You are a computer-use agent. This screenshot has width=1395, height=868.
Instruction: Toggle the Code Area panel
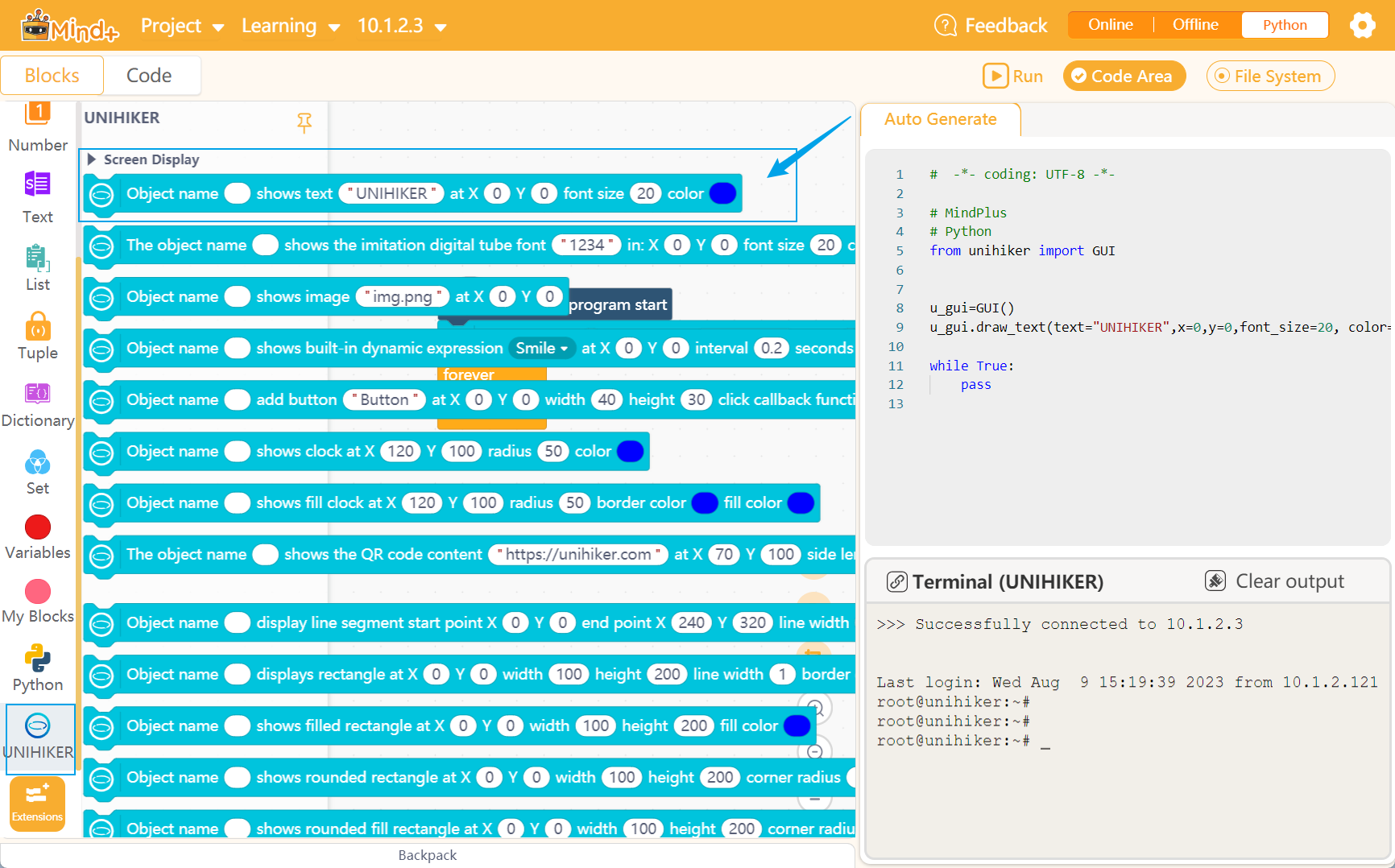click(x=1124, y=76)
